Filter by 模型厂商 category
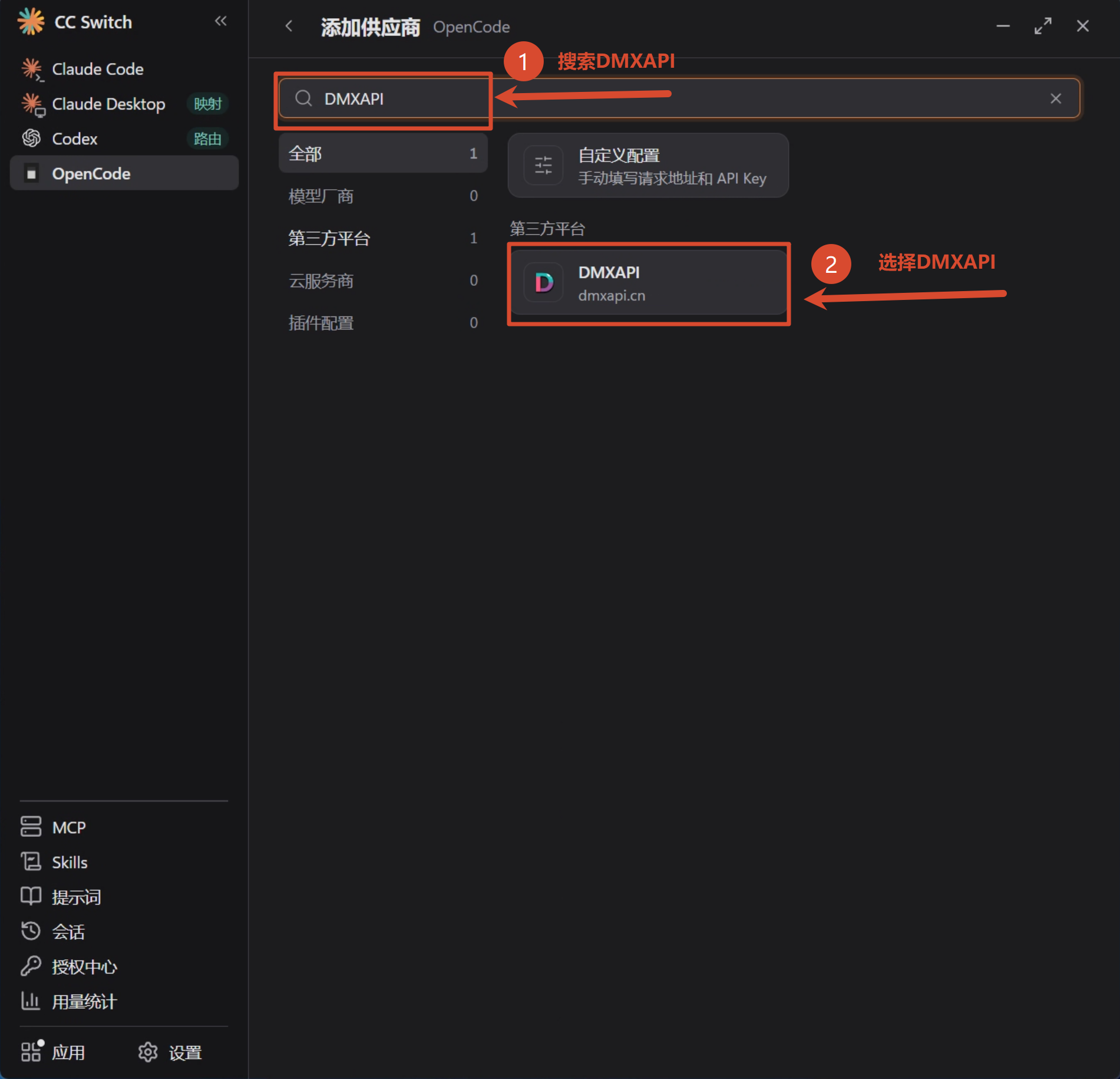Viewport: 1120px width, 1079px height. pyautogui.click(x=383, y=196)
